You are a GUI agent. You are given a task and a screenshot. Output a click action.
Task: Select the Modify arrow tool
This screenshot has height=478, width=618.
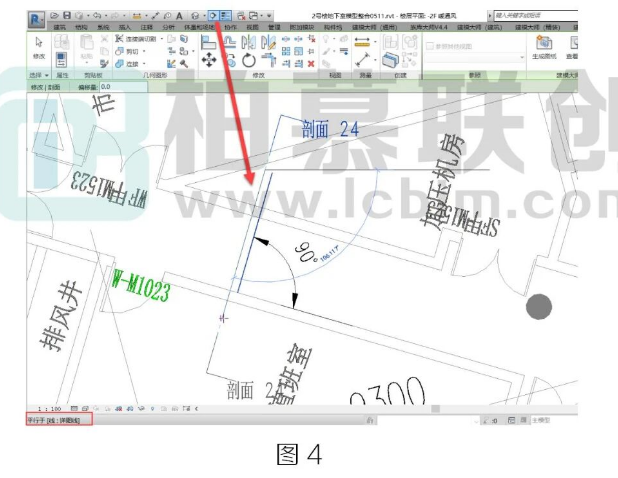click(x=39, y=42)
